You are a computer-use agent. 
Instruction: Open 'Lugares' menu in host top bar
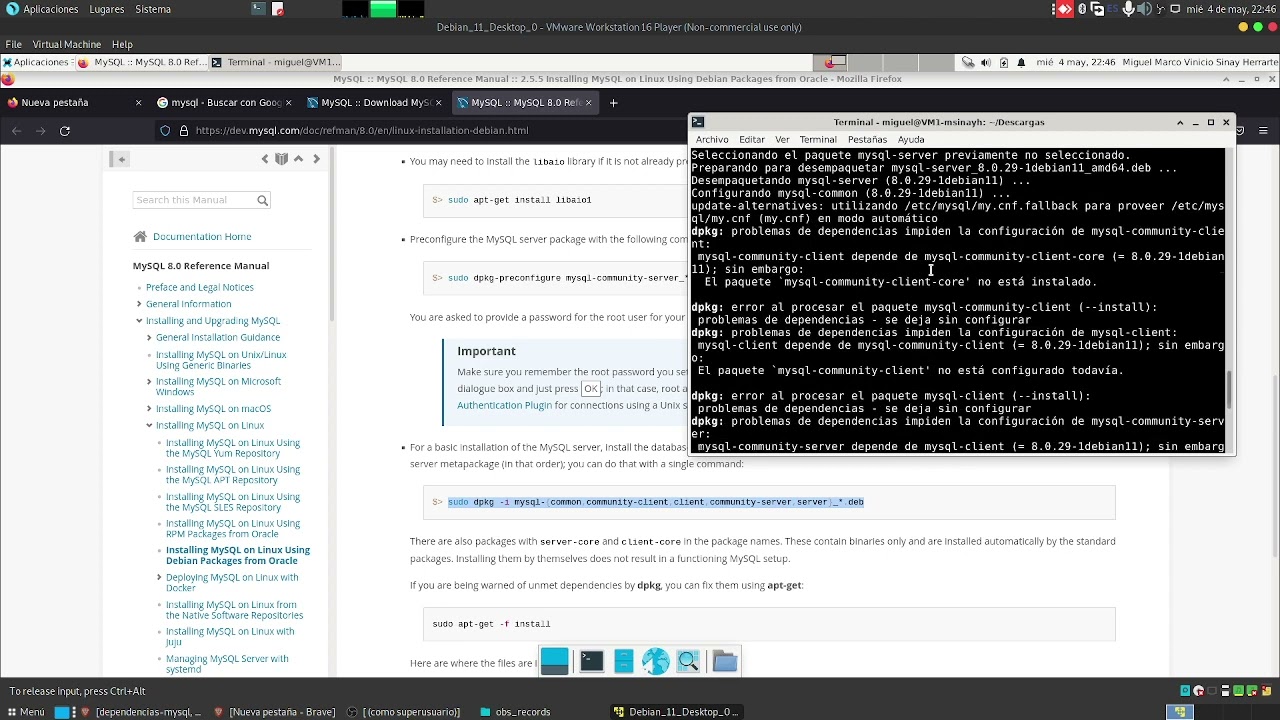[x=107, y=9]
